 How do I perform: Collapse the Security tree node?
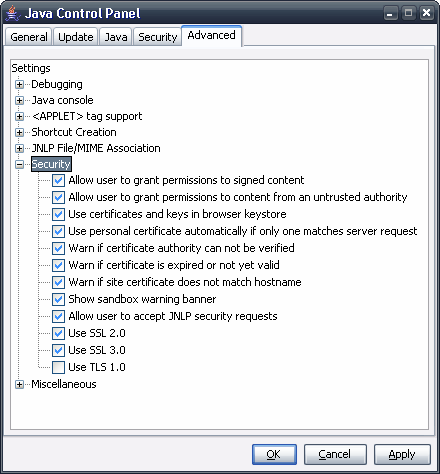19,164
